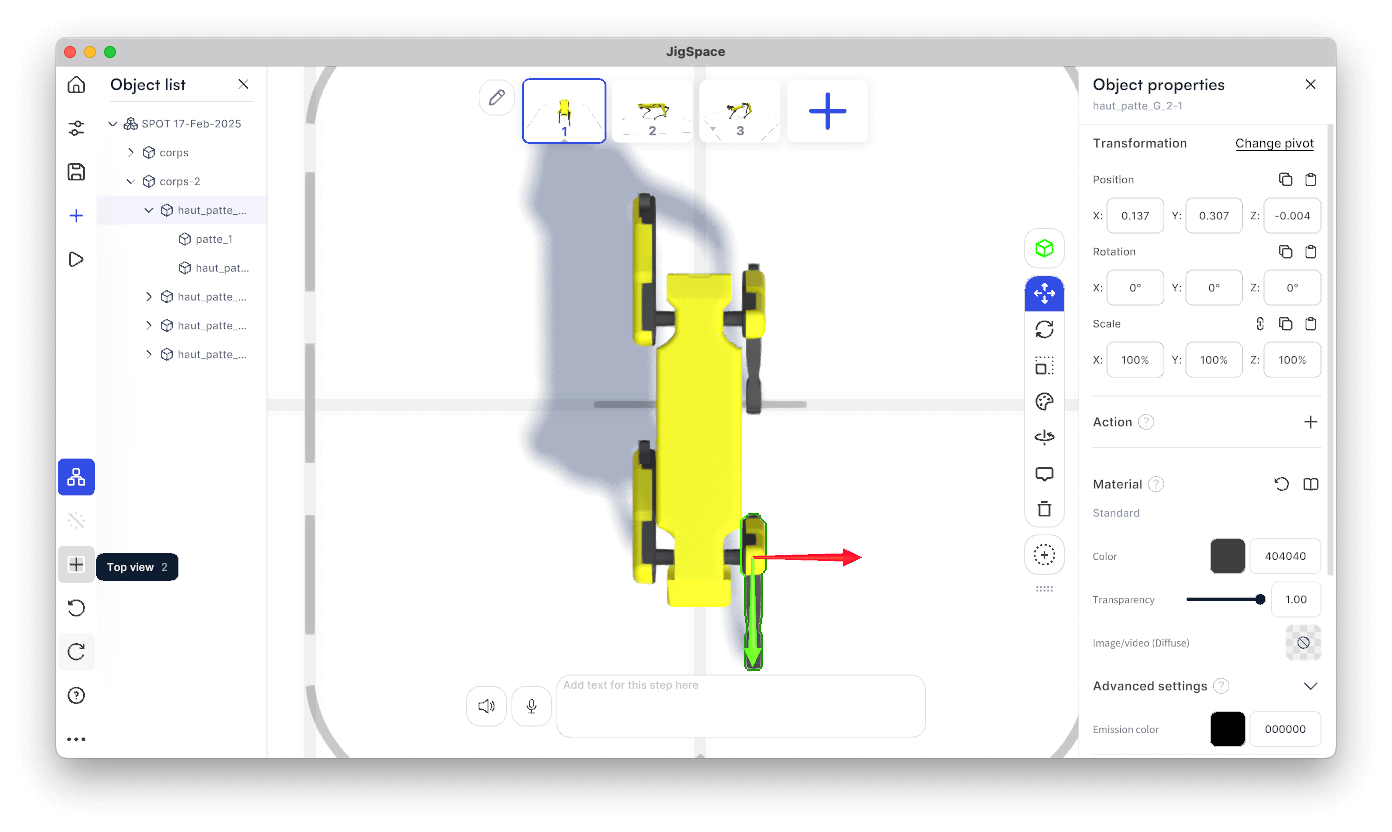Switch to step 3 thumbnail
This screenshot has width=1392, height=832.
tap(740, 111)
